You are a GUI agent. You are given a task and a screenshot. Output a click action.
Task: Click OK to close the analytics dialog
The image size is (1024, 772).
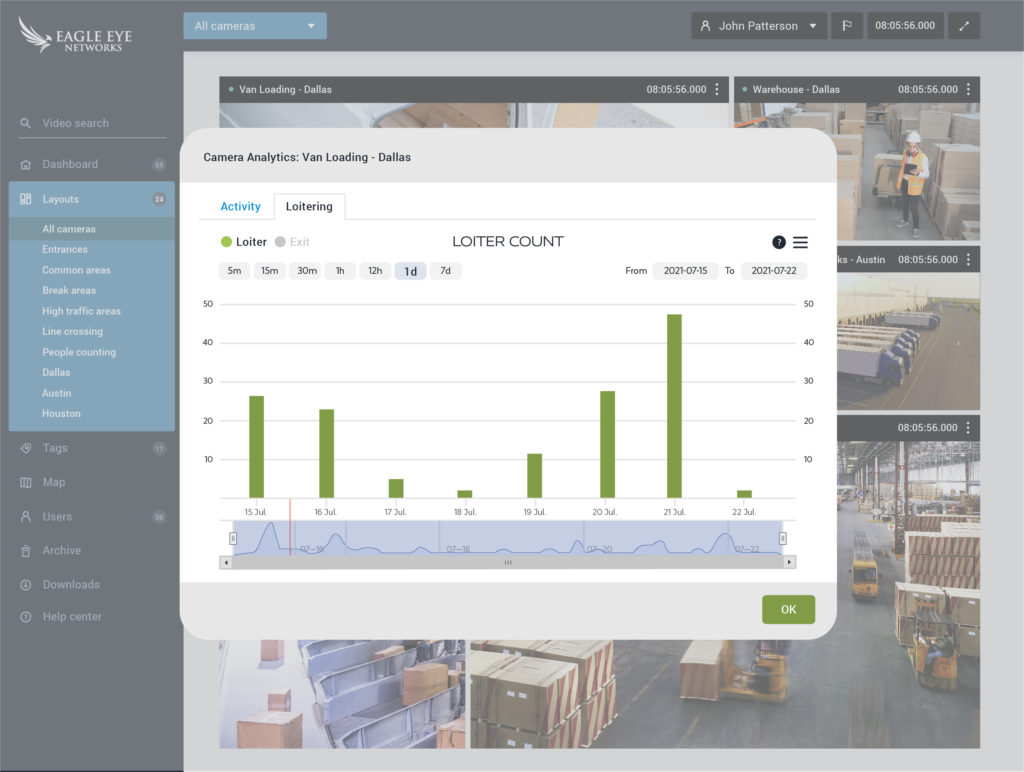coord(788,609)
